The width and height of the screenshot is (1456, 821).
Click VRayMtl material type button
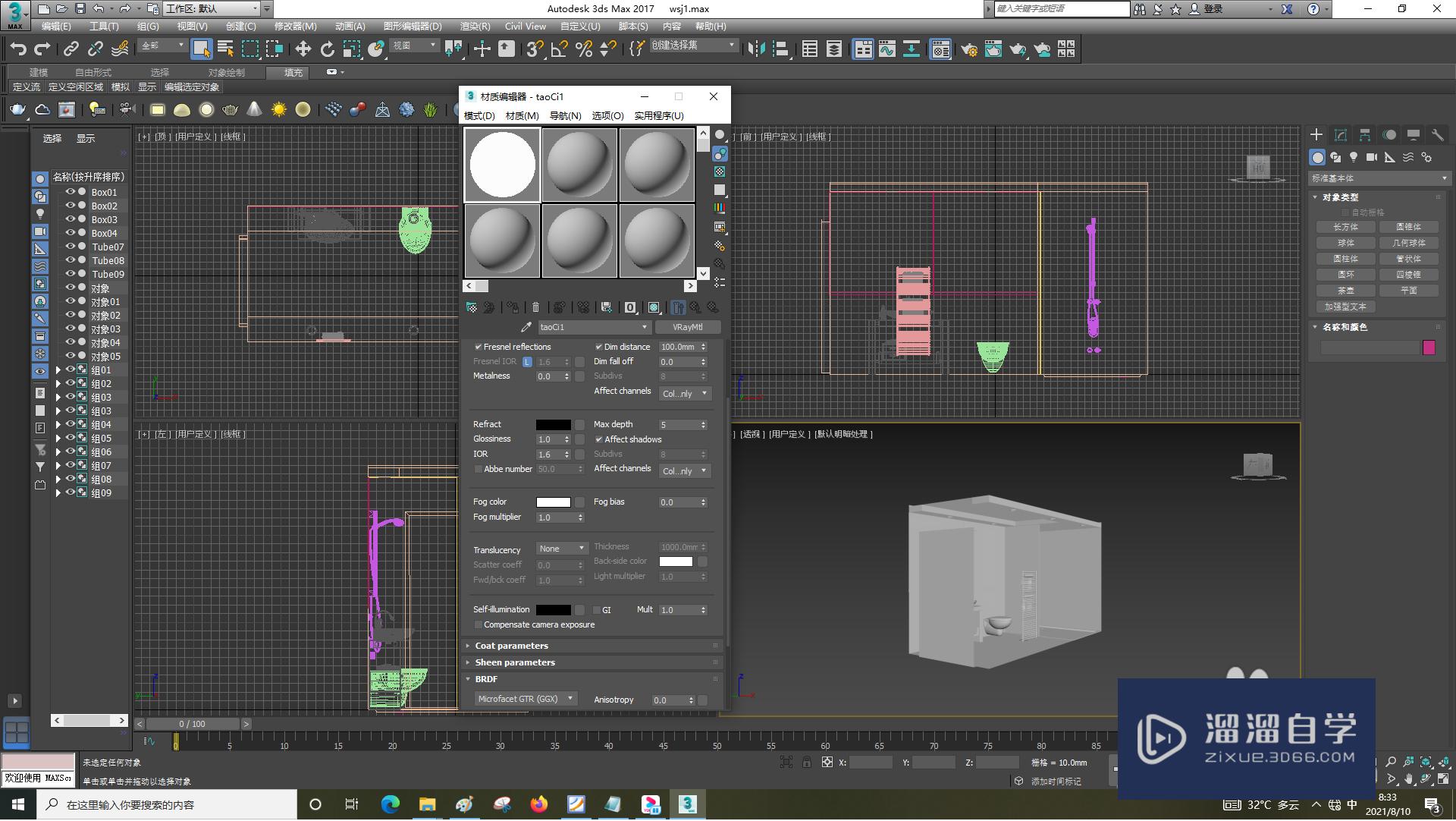(x=687, y=327)
